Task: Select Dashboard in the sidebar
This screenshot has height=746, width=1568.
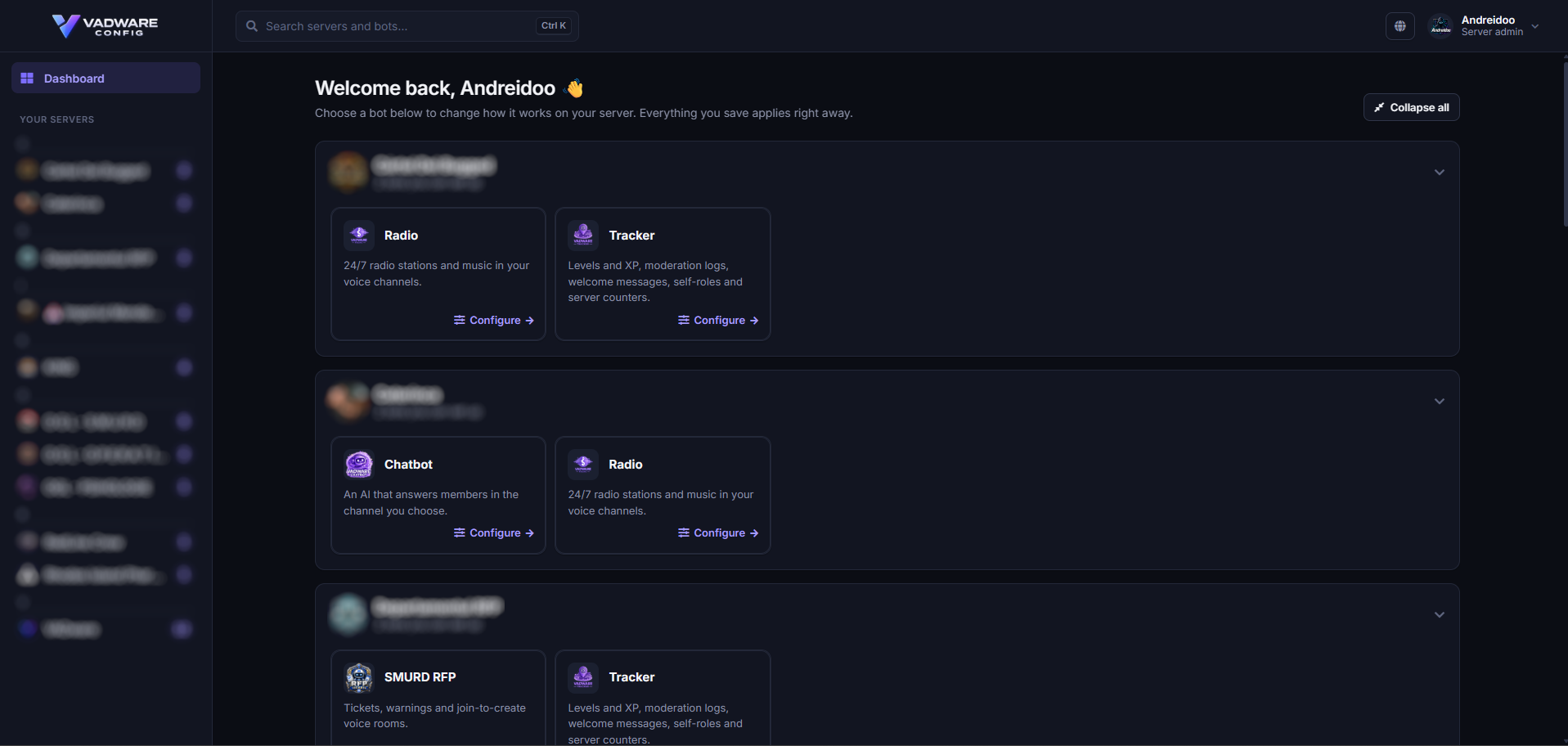Action: [106, 78]
